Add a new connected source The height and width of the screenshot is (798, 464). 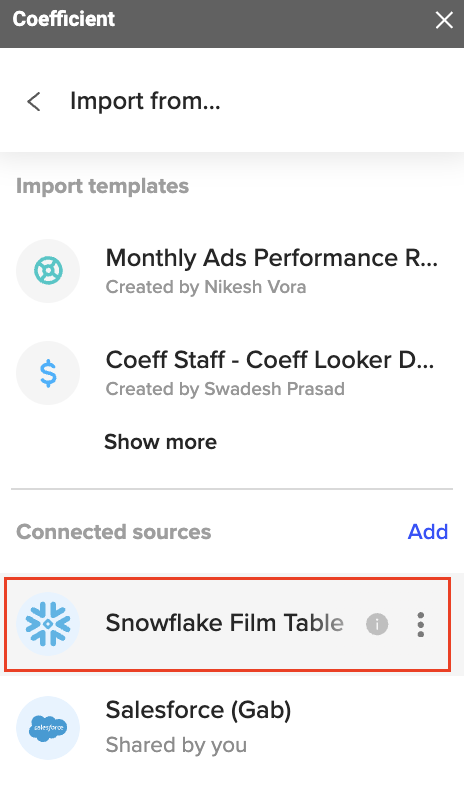coord(428,532)
